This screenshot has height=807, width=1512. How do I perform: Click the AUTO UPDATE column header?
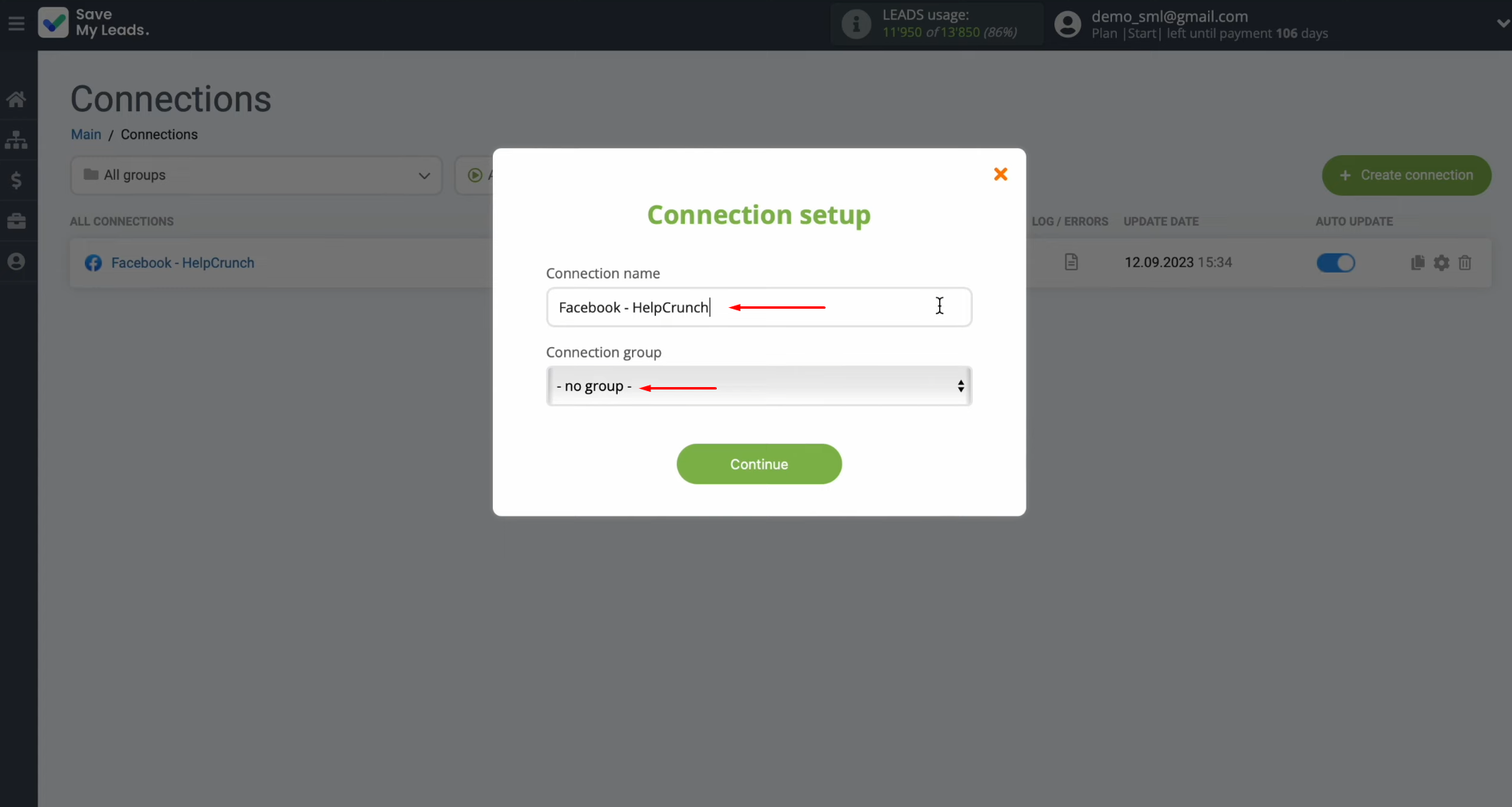[1354, 222]
